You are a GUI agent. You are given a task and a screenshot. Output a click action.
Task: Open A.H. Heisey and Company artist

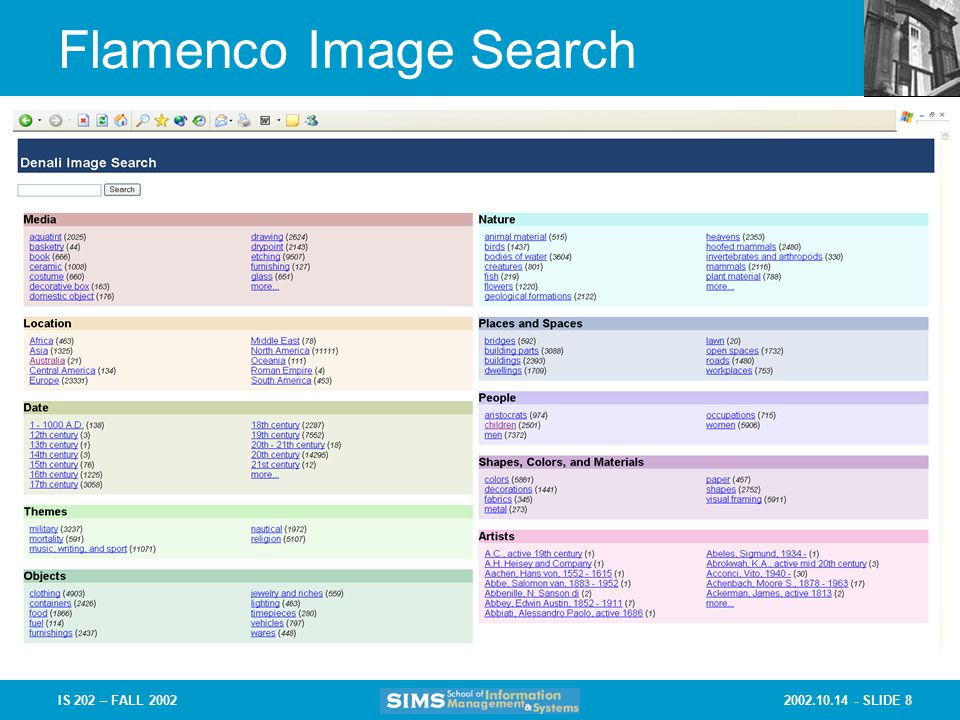point(538,563)
